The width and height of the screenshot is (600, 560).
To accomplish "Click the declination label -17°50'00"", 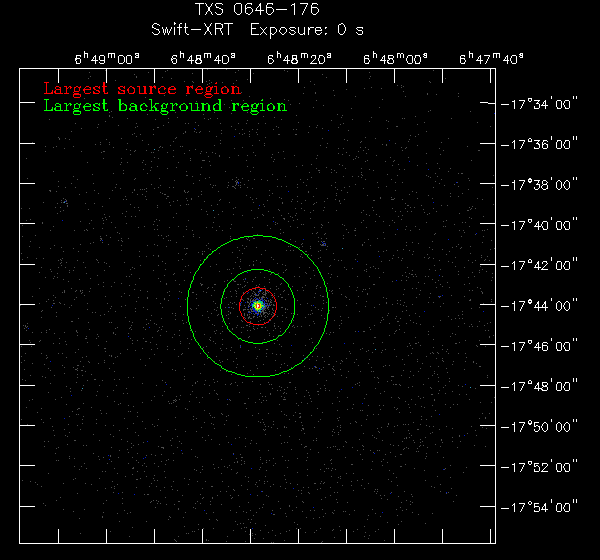I will (539, 427).
